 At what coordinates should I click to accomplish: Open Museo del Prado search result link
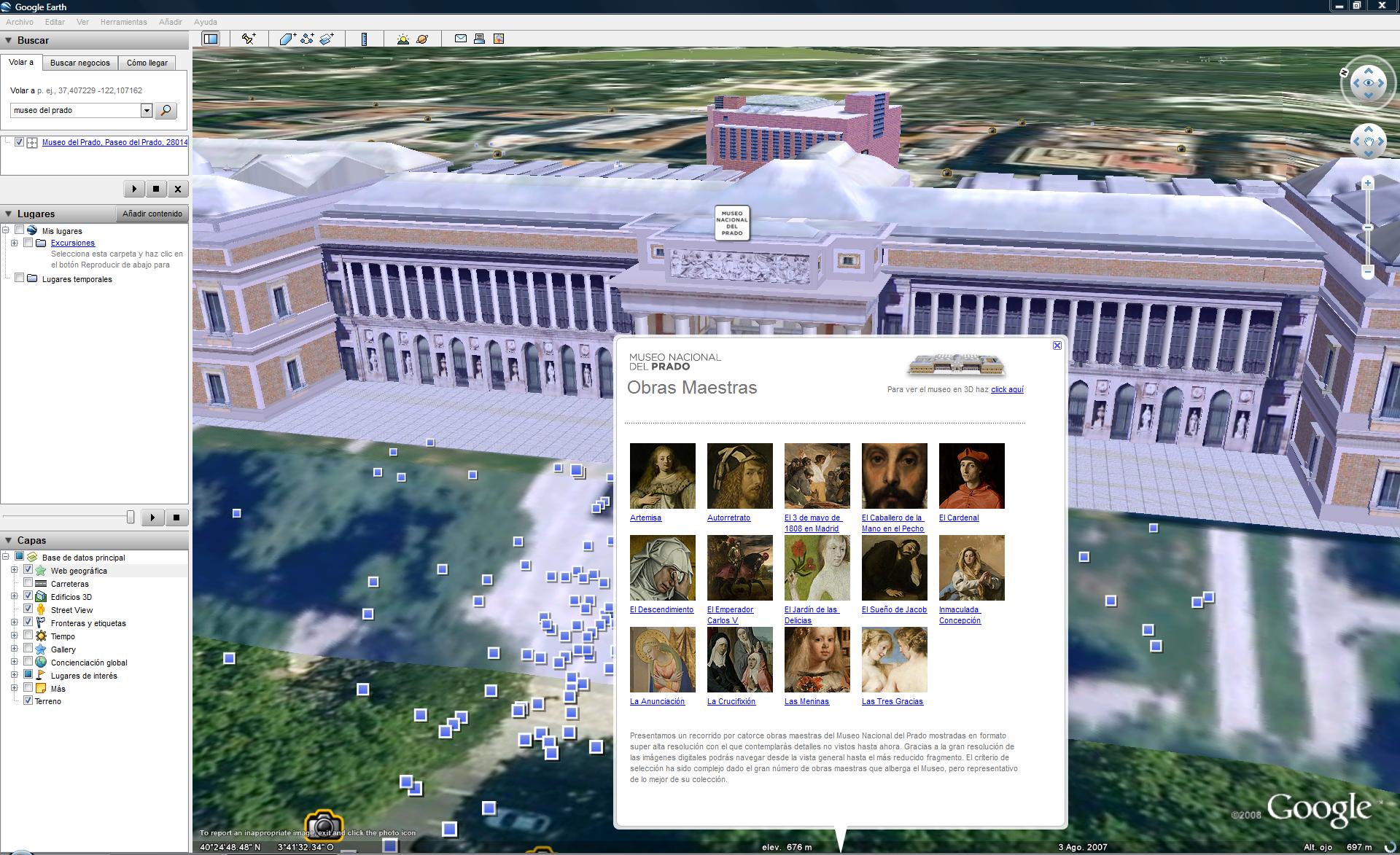pyautogui.click(x=114, y=142)
